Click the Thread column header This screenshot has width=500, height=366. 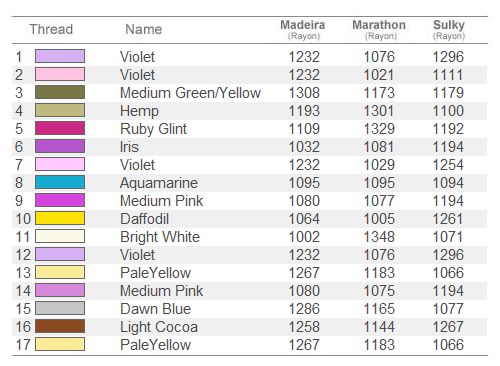point(51,29)
